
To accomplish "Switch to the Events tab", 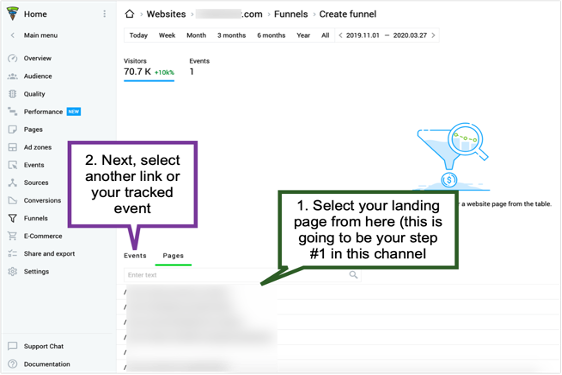I will (x=135, y=256).
